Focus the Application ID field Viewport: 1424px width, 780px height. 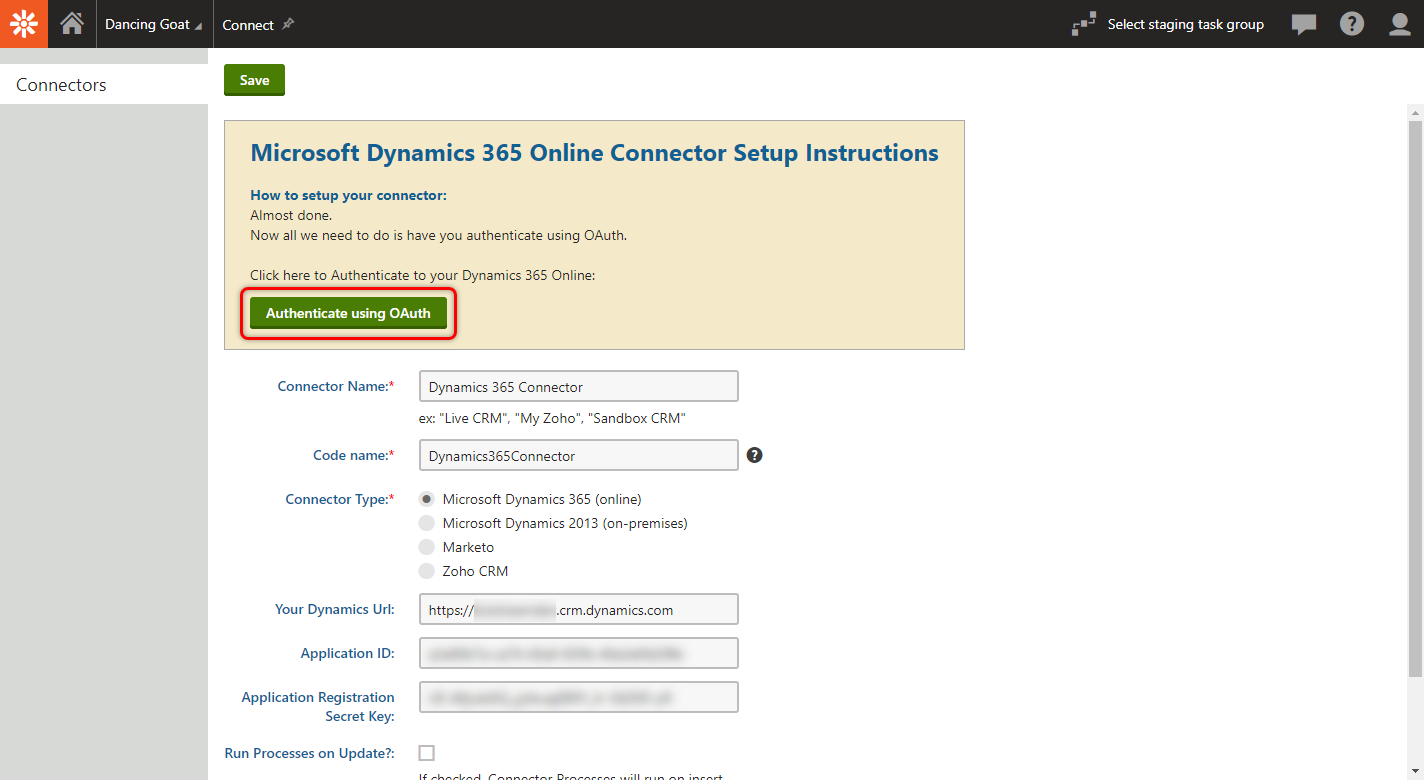[x=578, y=653]
